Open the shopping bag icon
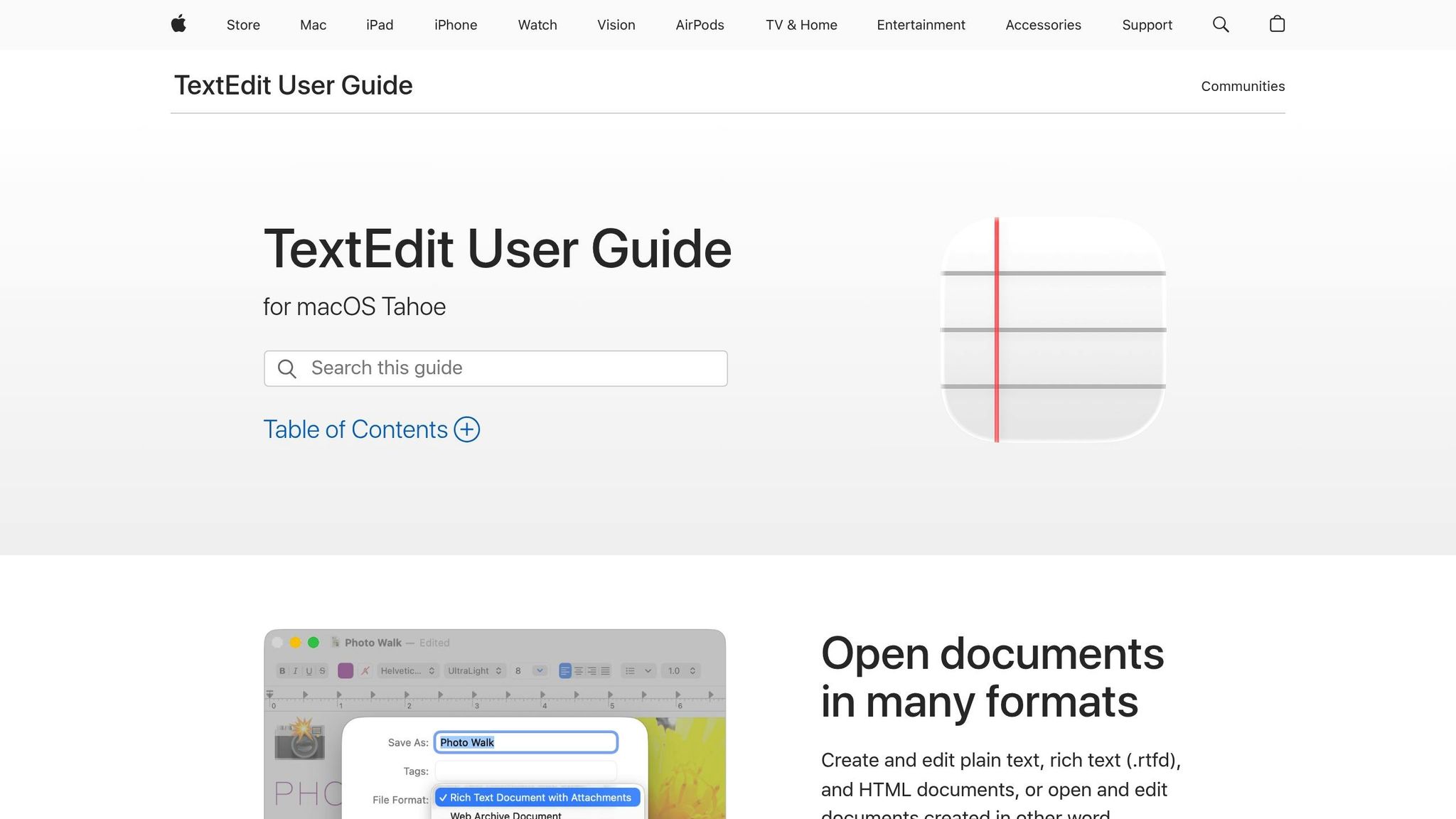 point(1277,24)
